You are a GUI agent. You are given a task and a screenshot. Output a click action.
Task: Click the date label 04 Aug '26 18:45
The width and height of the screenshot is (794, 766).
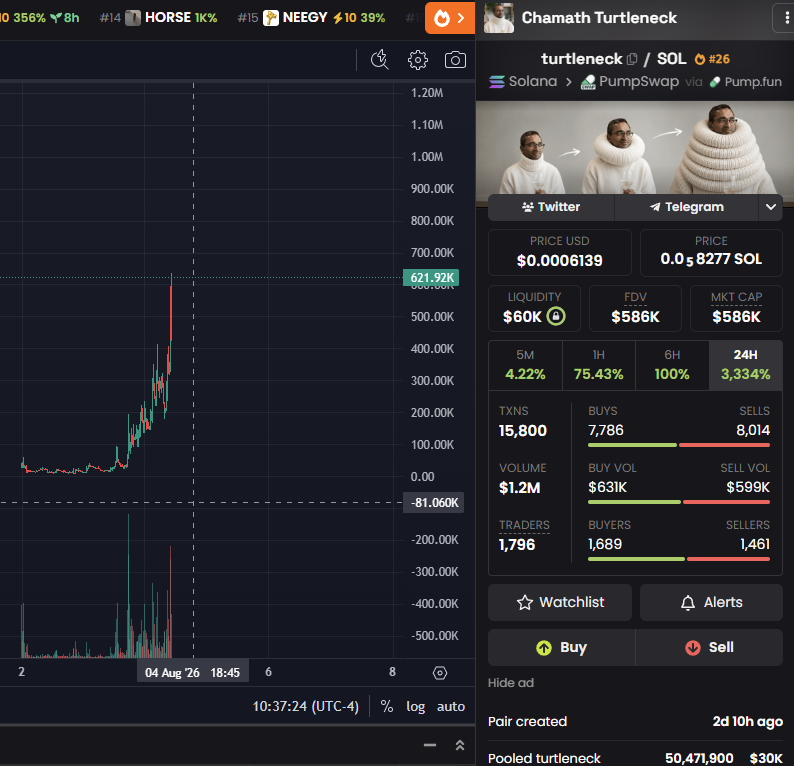coord(192,672)
